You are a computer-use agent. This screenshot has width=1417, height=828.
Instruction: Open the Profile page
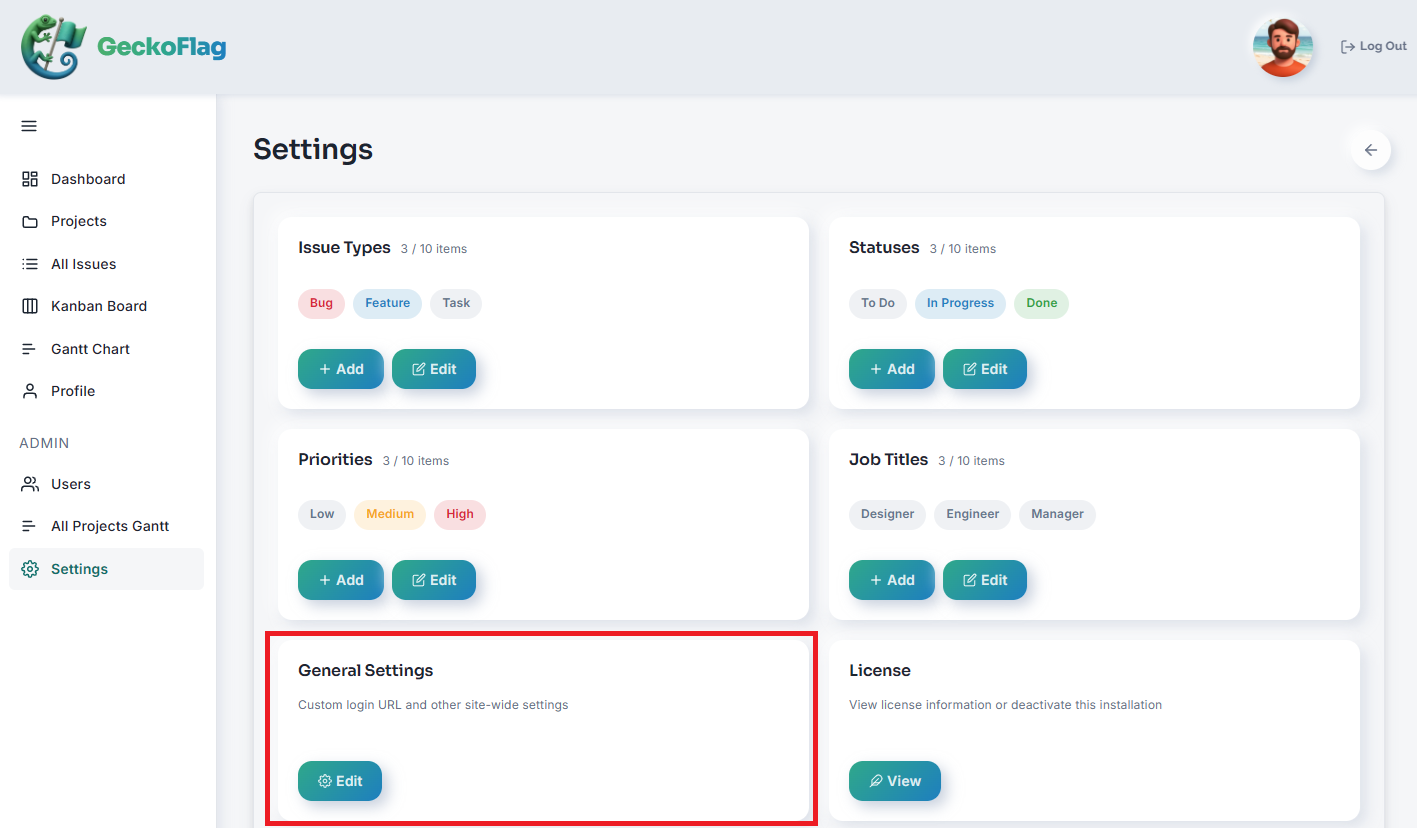click(106, 391)
